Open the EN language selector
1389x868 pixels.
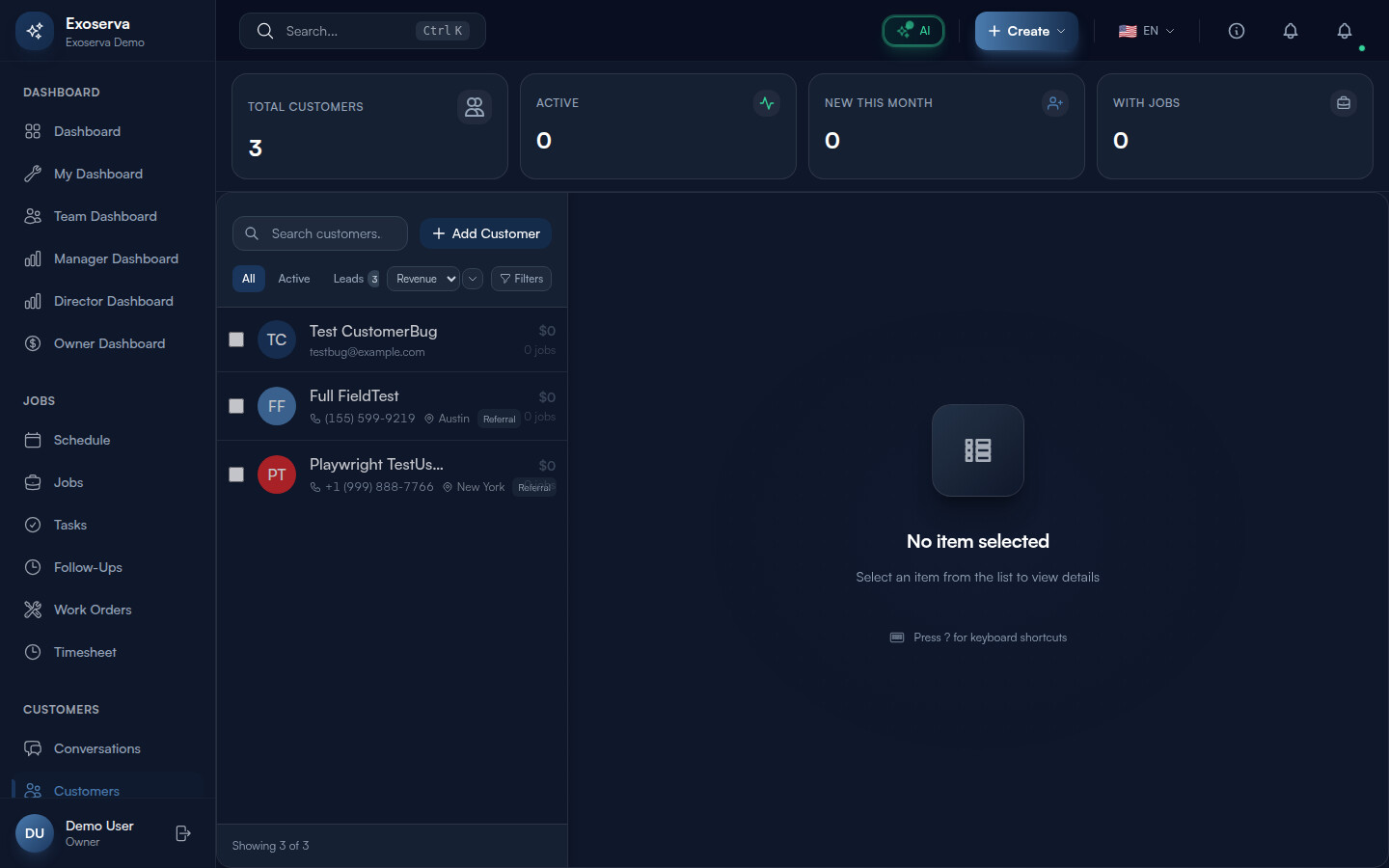[1146, 31]
